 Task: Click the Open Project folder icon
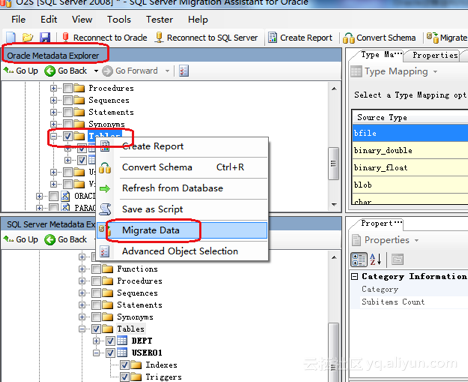[28, 38]
